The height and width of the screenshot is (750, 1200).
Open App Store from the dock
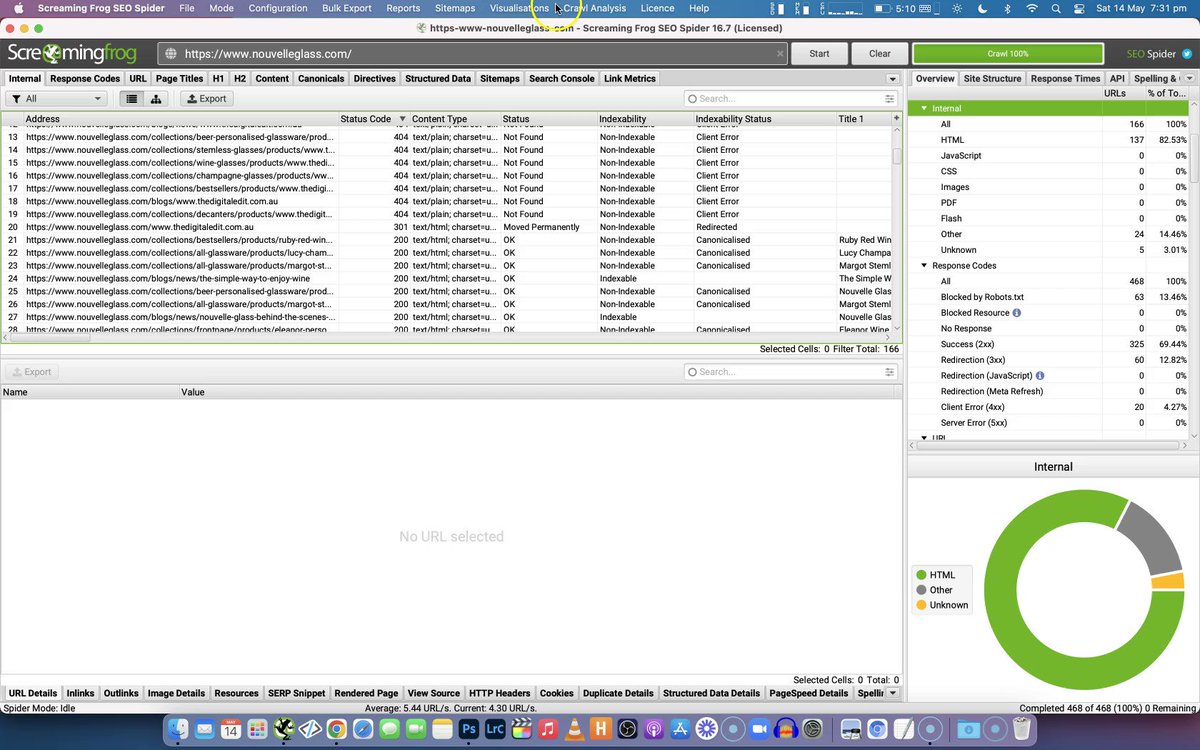point(680,730)
